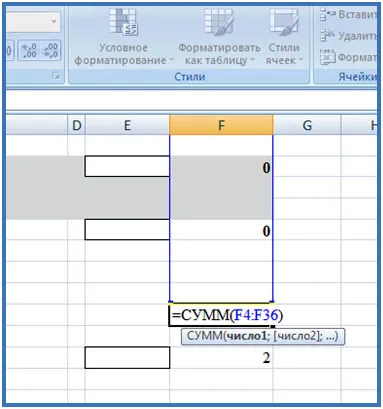Select column D header
This screenshot has height=409, width=383.
[77, 126]
